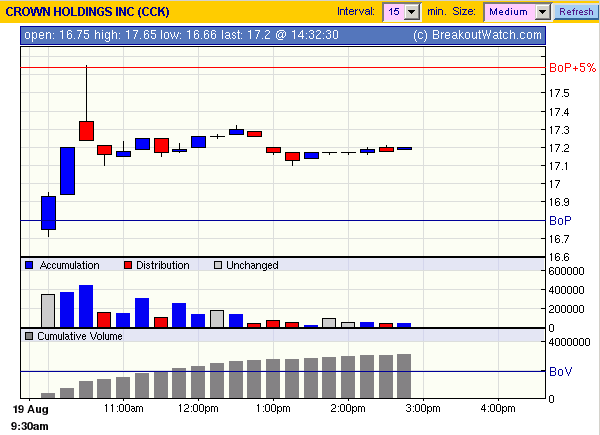Screen dimensions: 600x435
Task: Click the gray Unchanged legend swatch
Action: 218,265
